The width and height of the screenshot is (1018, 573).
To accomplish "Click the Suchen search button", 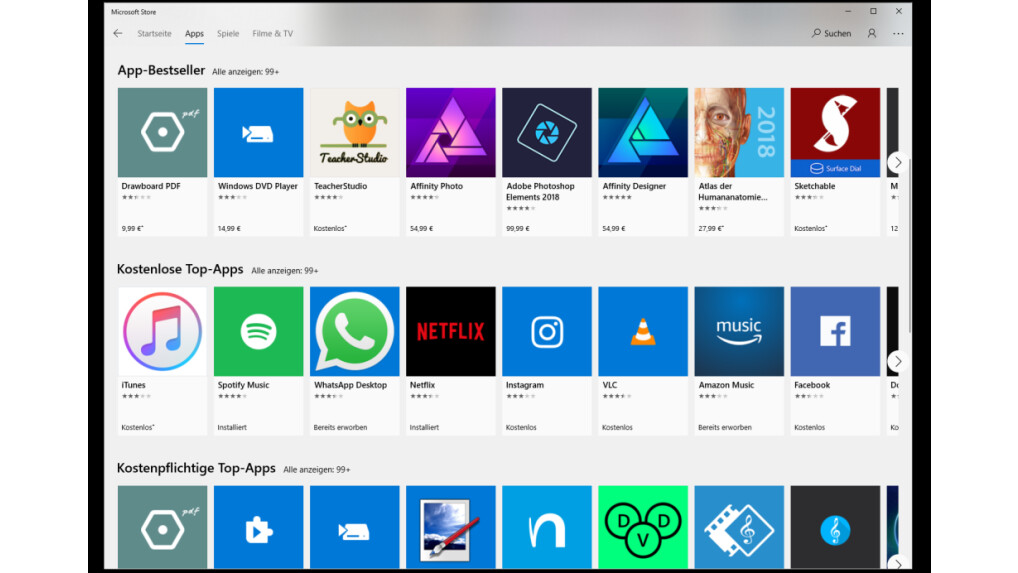I will coord(831,33).
